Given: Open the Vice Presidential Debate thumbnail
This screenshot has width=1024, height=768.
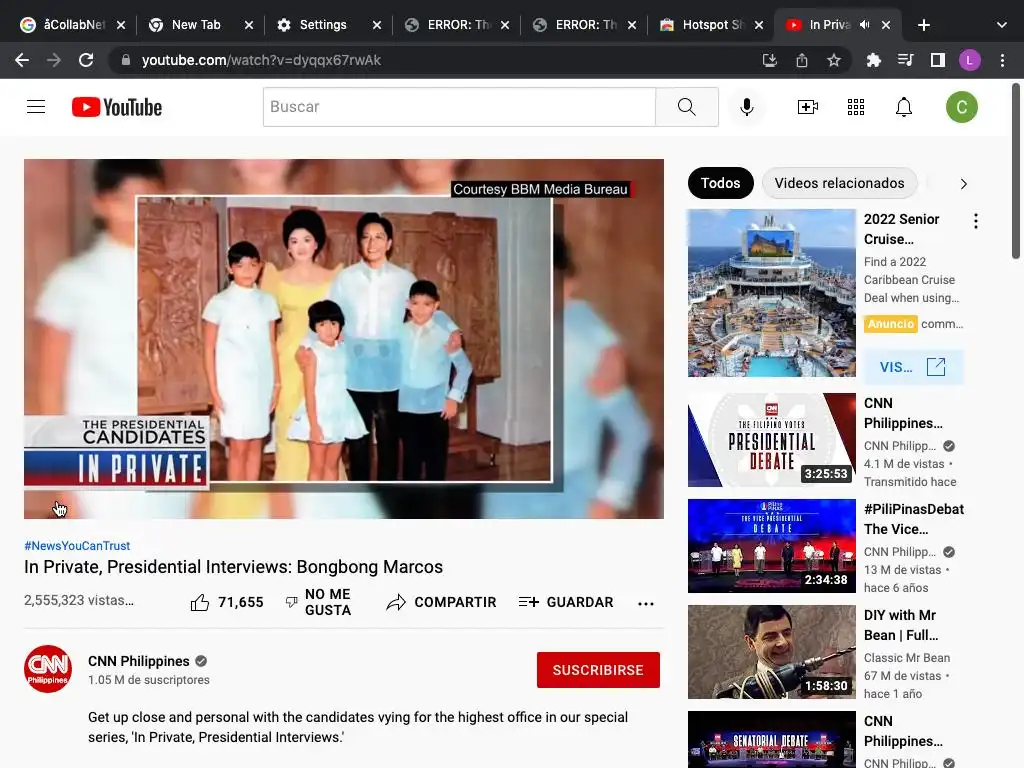Looking at the screenshot, I should coord(771,545).
